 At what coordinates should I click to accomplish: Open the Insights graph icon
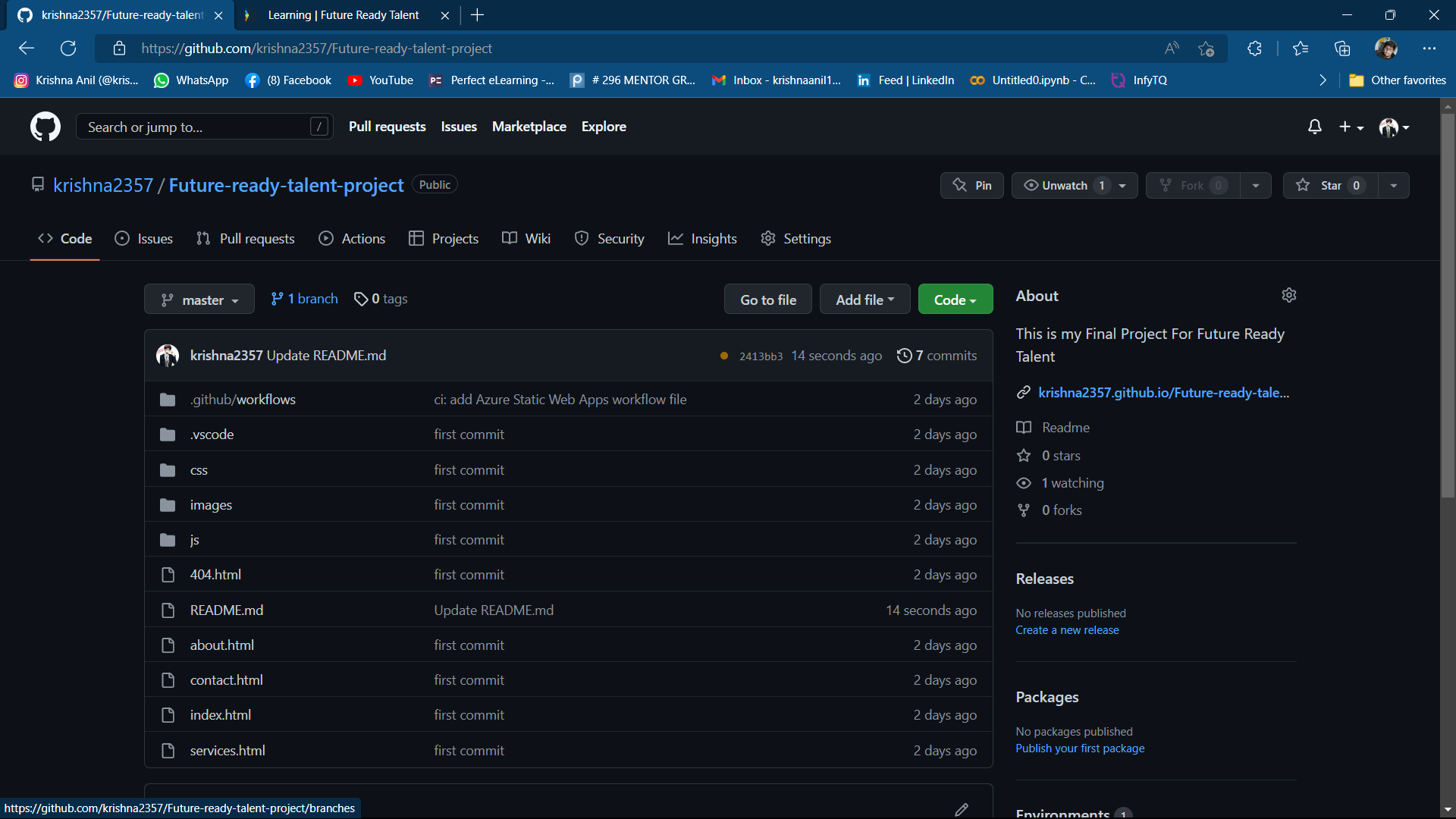(676, 238)
